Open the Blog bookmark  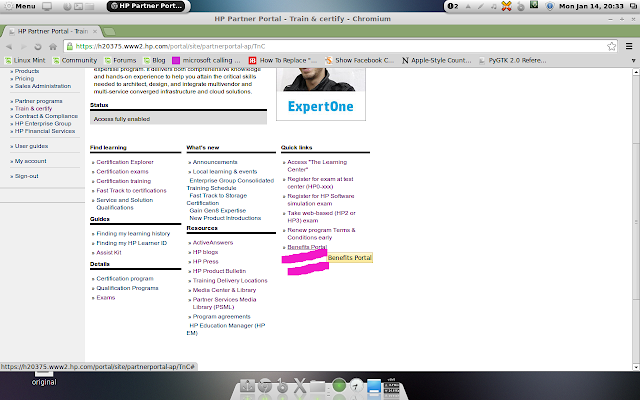point(154,60)
